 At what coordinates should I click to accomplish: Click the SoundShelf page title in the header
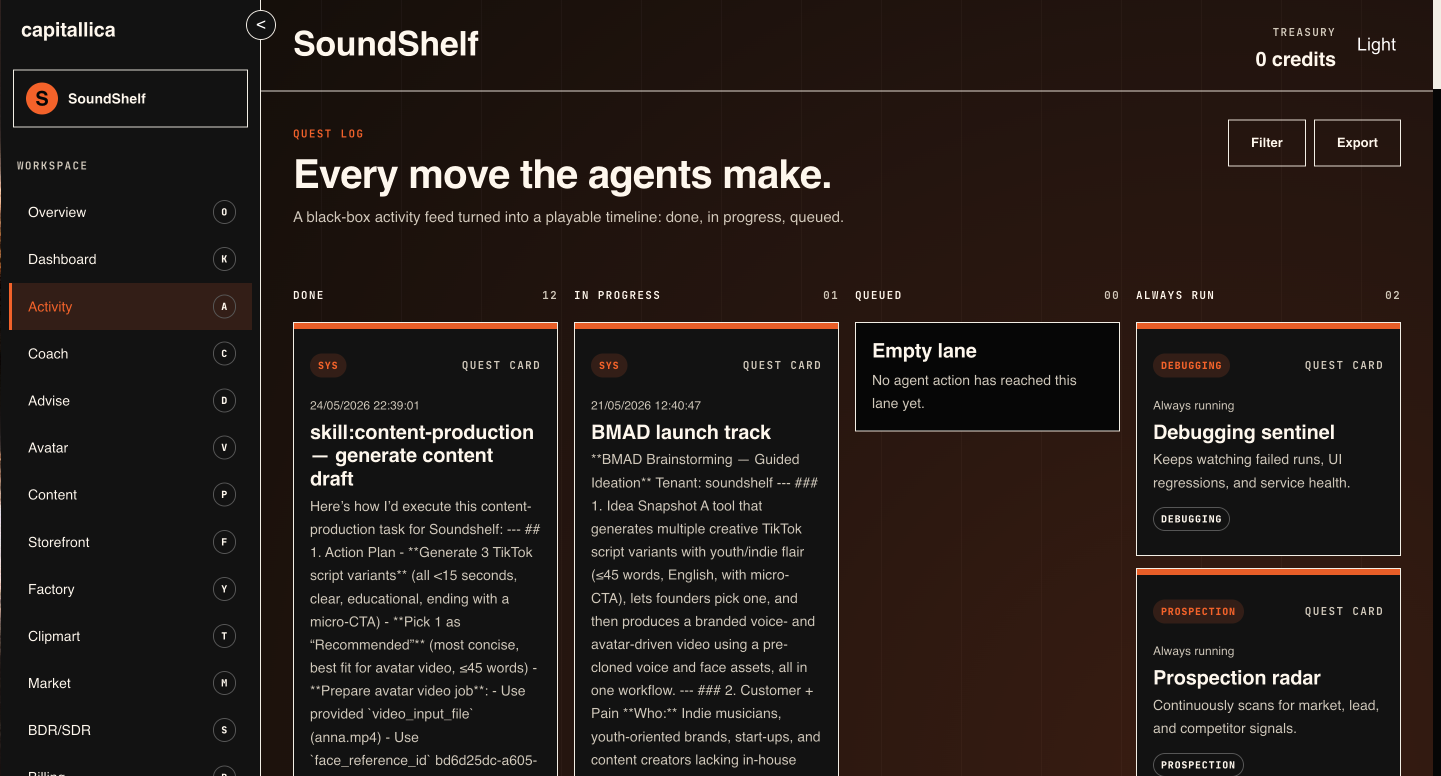[x=386, y=44]
